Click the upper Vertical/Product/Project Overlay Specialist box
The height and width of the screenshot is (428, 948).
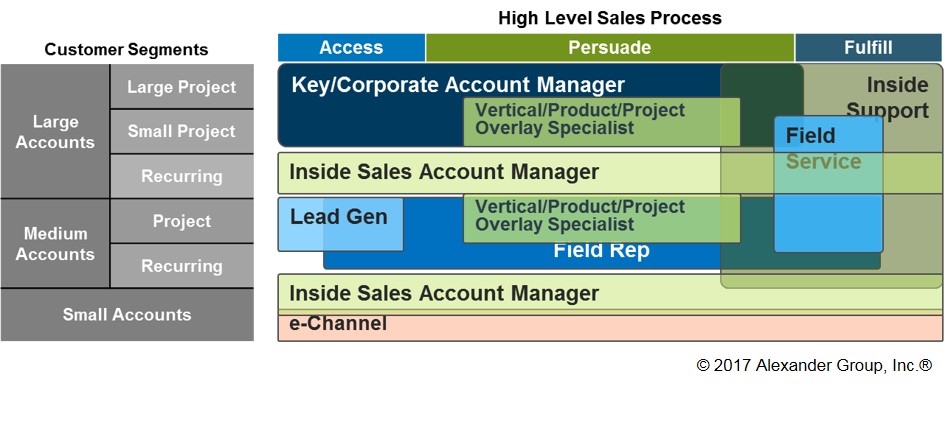click(x=602, y=122)
